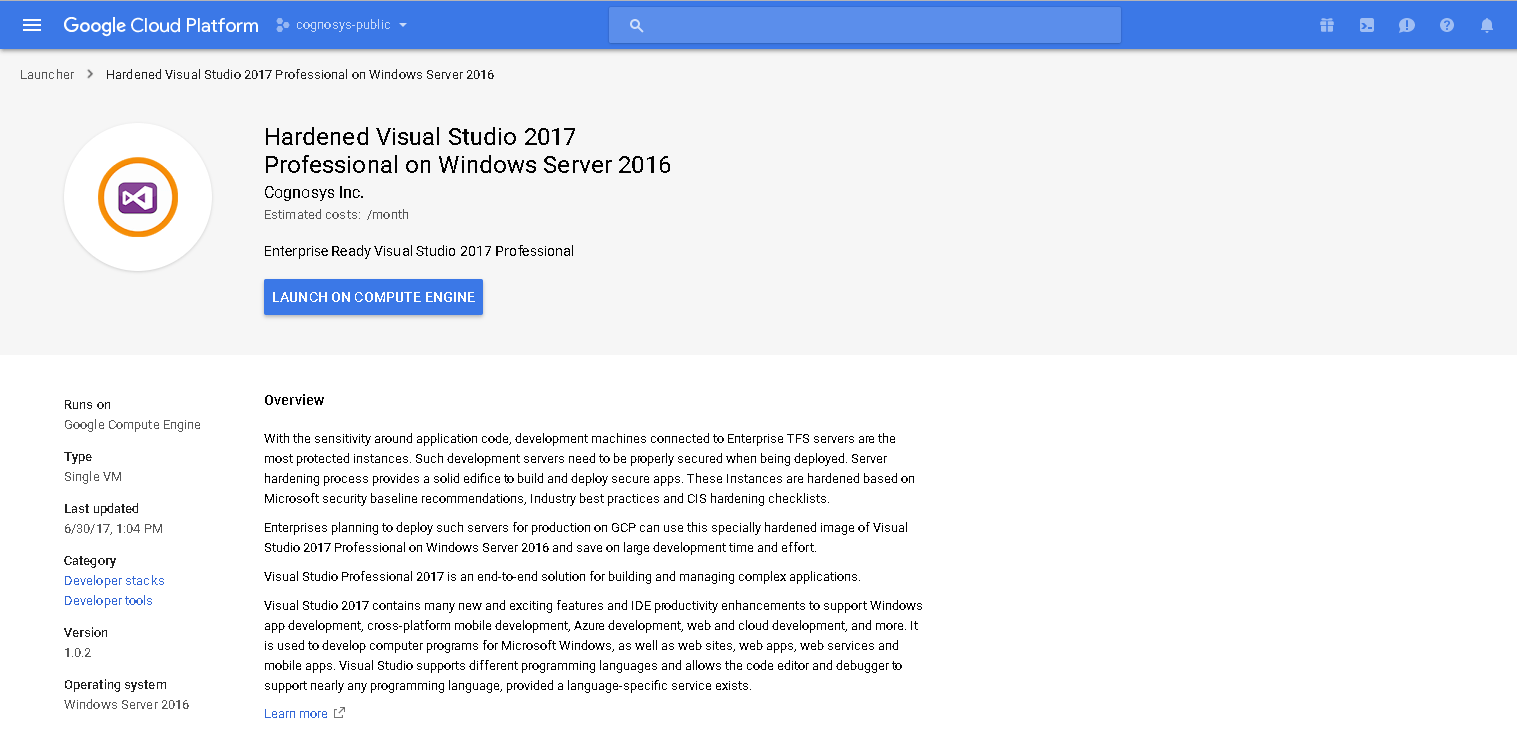Click Windows Server 2016 operating system value

click(126, 704)
